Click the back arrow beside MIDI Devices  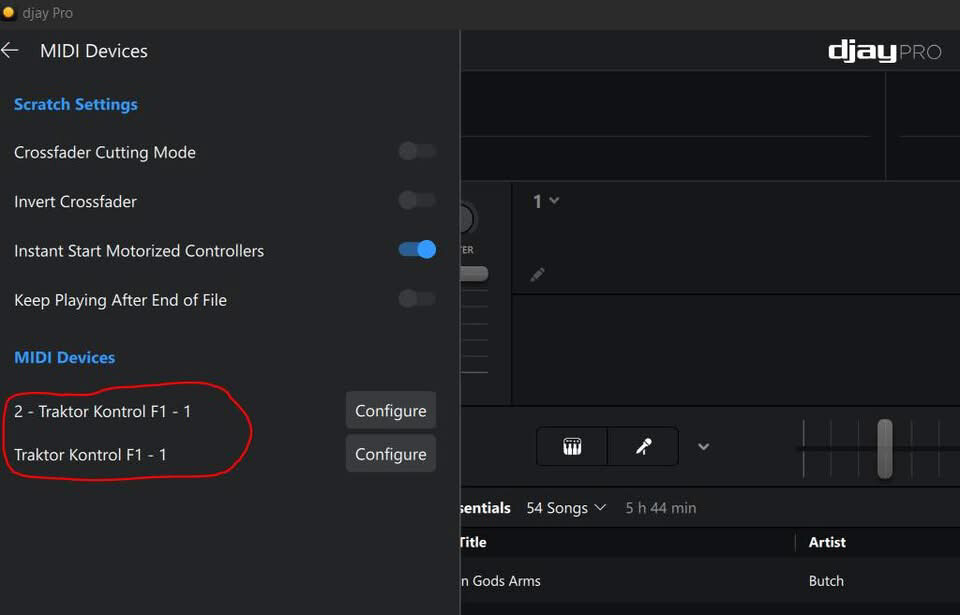11,50
